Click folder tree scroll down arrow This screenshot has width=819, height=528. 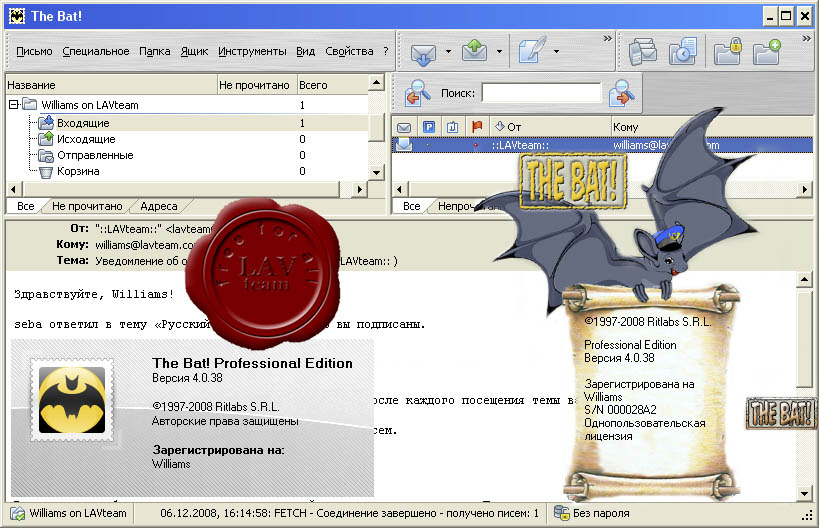[377, 172]
